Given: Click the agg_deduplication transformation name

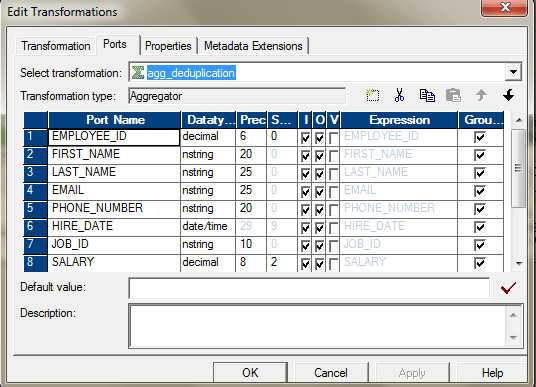Looking at the screenshot, I should click(x=191, y=73).
